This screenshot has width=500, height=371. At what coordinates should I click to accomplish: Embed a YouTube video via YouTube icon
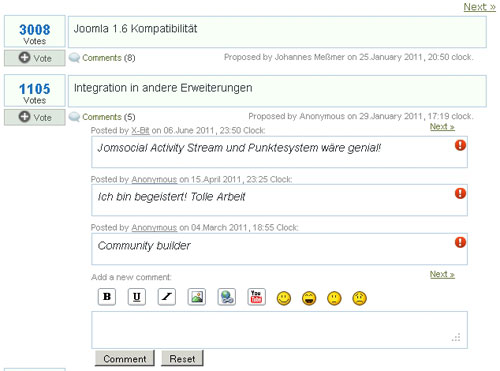(256, 297)
